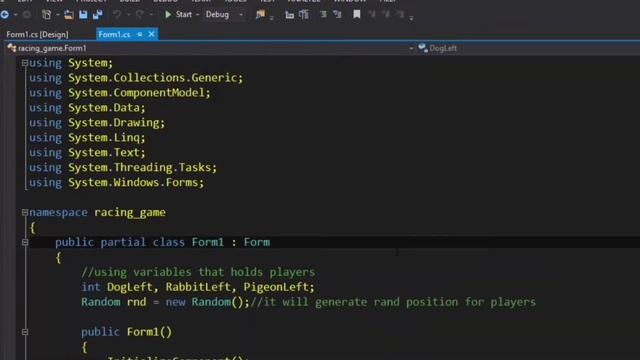Click the first greyed icon right of the bookmark

coord(372,15)
